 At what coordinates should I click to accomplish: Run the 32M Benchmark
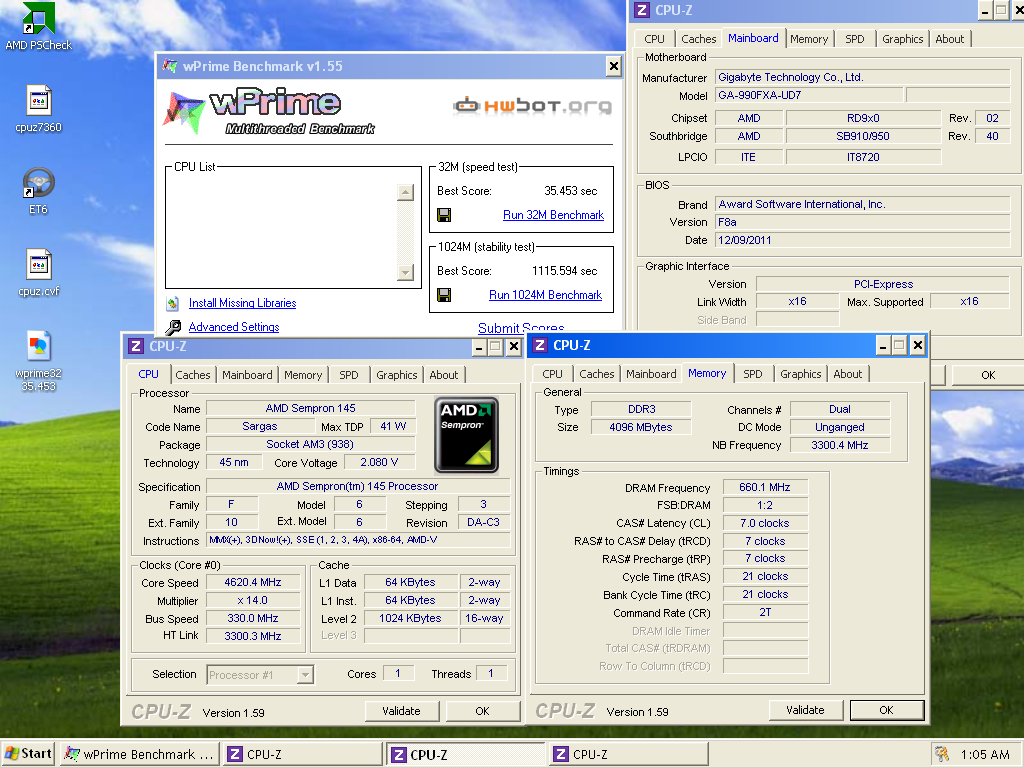553,215
